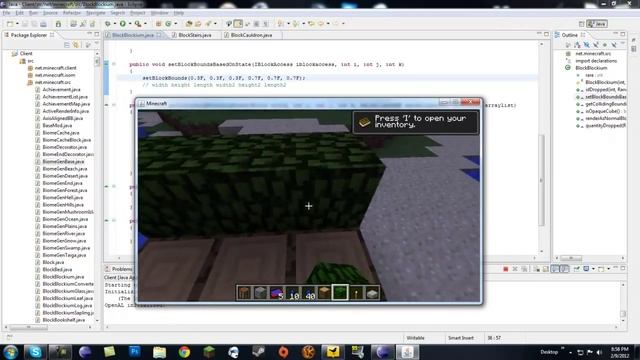
Task: Open dropdown beside New Java Class icon
Action: (176, 24)
